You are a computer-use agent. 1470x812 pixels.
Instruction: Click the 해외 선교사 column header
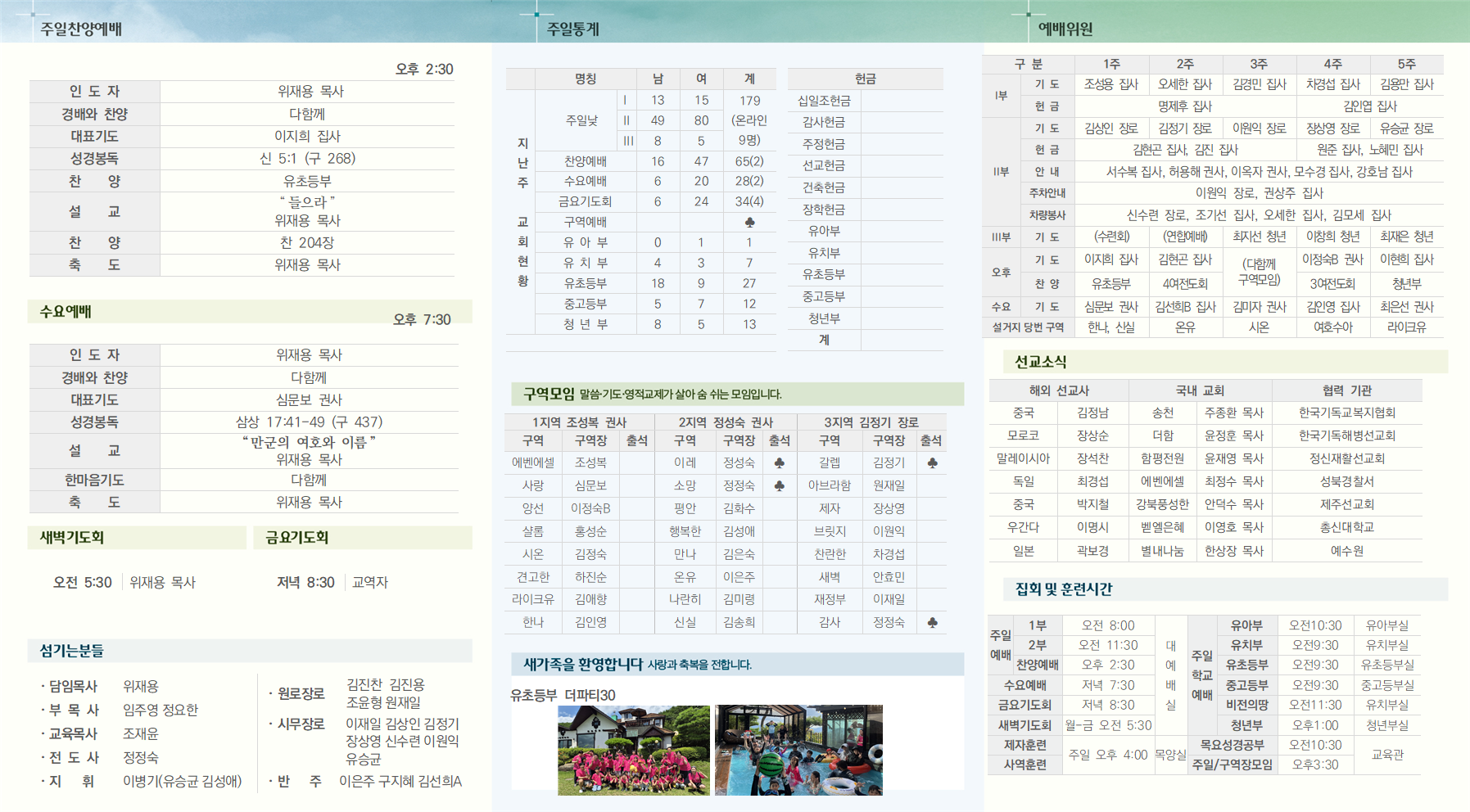coord(1059,391)
